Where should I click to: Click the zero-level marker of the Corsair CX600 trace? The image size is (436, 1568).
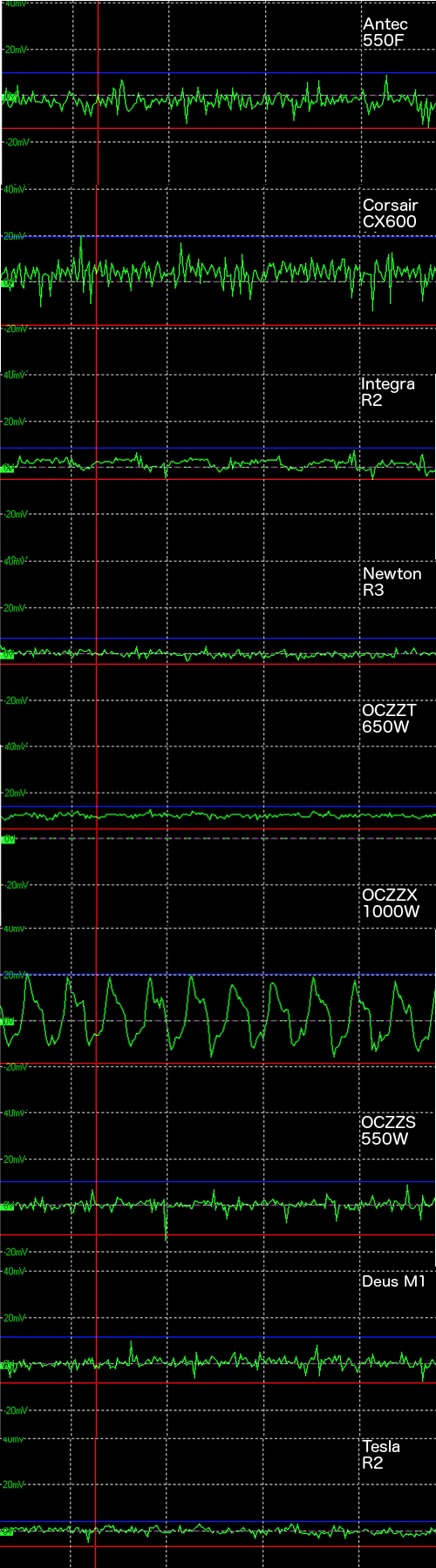(x=8, y=282)
